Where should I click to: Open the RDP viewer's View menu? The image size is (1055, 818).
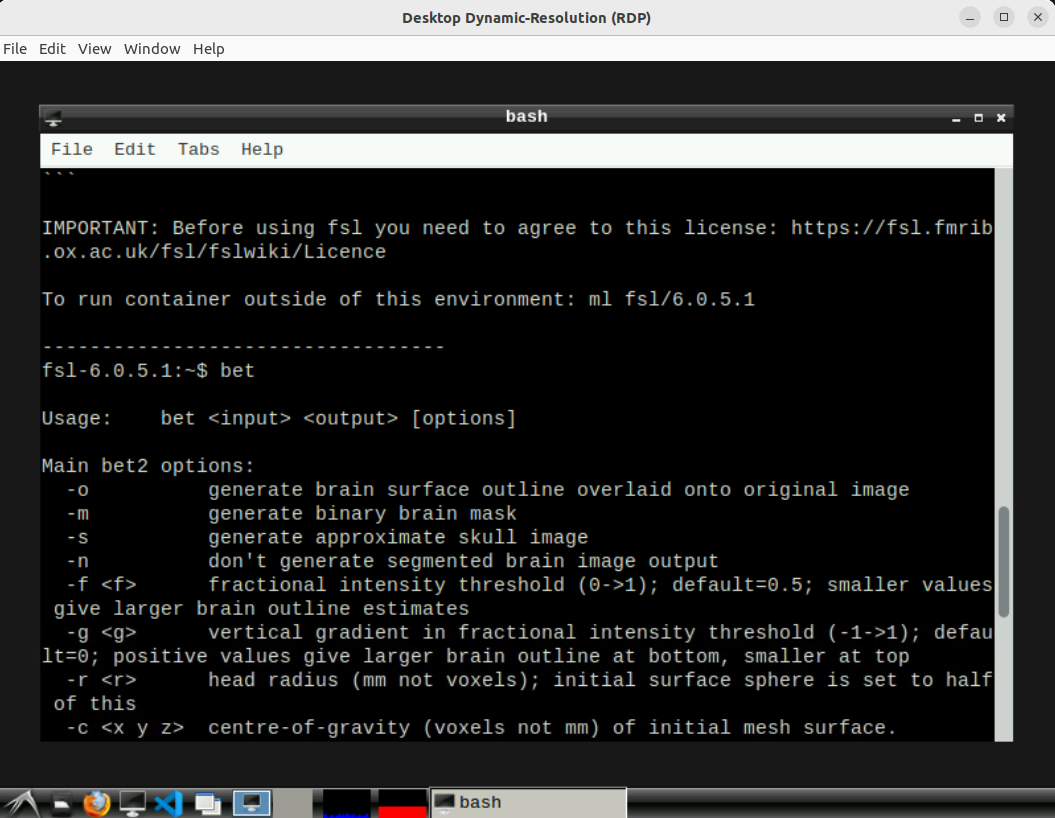click(x=94, y=49)
